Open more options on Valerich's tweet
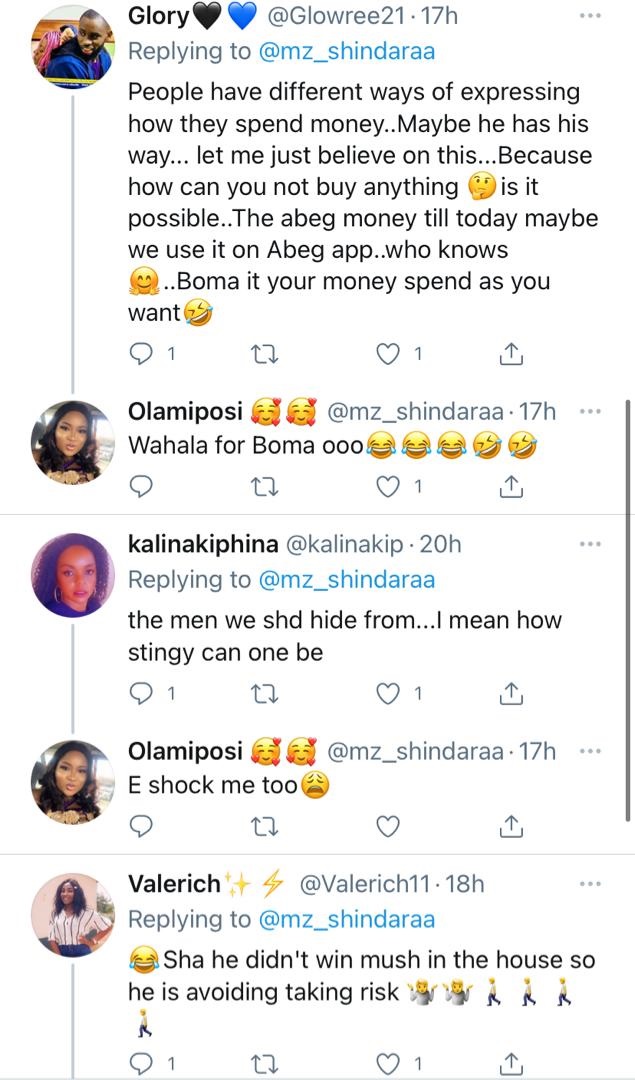Viewport: 635px width, 1080px height. click(x=591, y=884)
